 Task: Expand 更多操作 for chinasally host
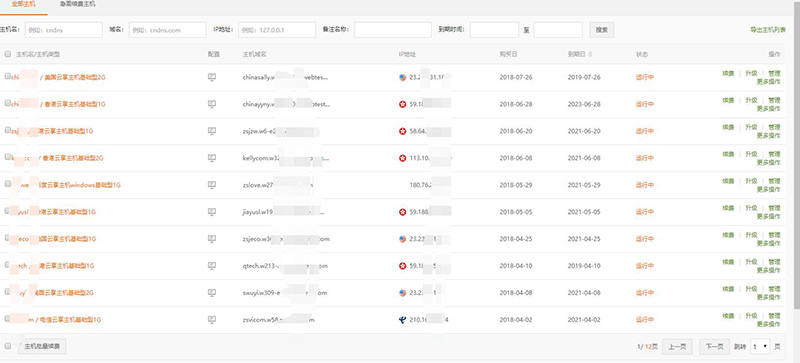coord(768,82)
